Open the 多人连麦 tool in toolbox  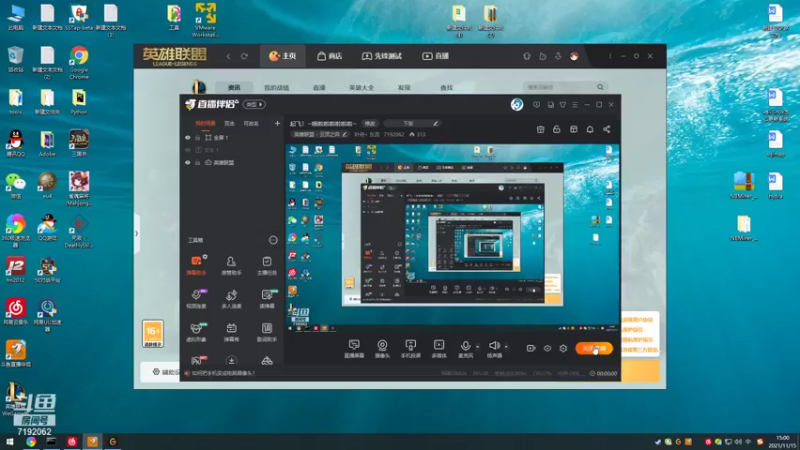231,299
